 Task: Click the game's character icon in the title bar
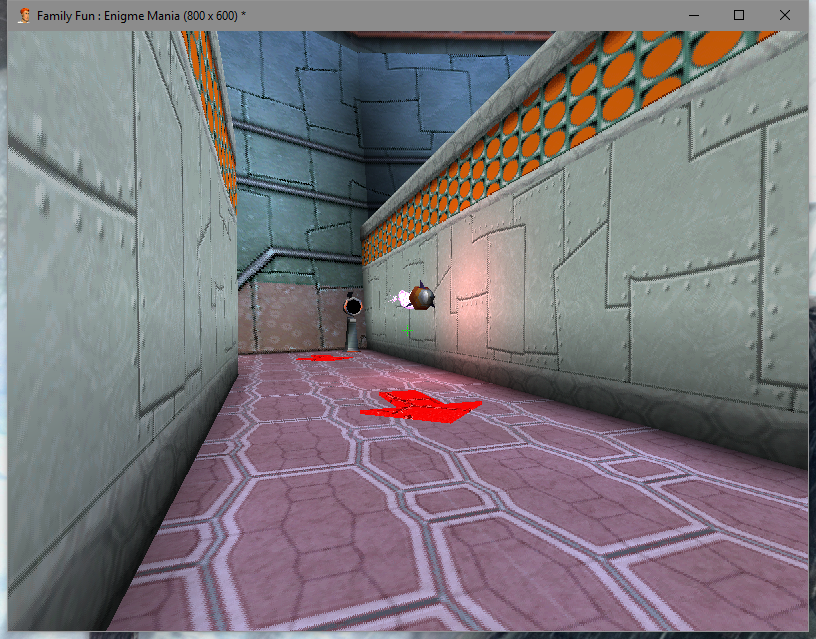pos(23,16)
